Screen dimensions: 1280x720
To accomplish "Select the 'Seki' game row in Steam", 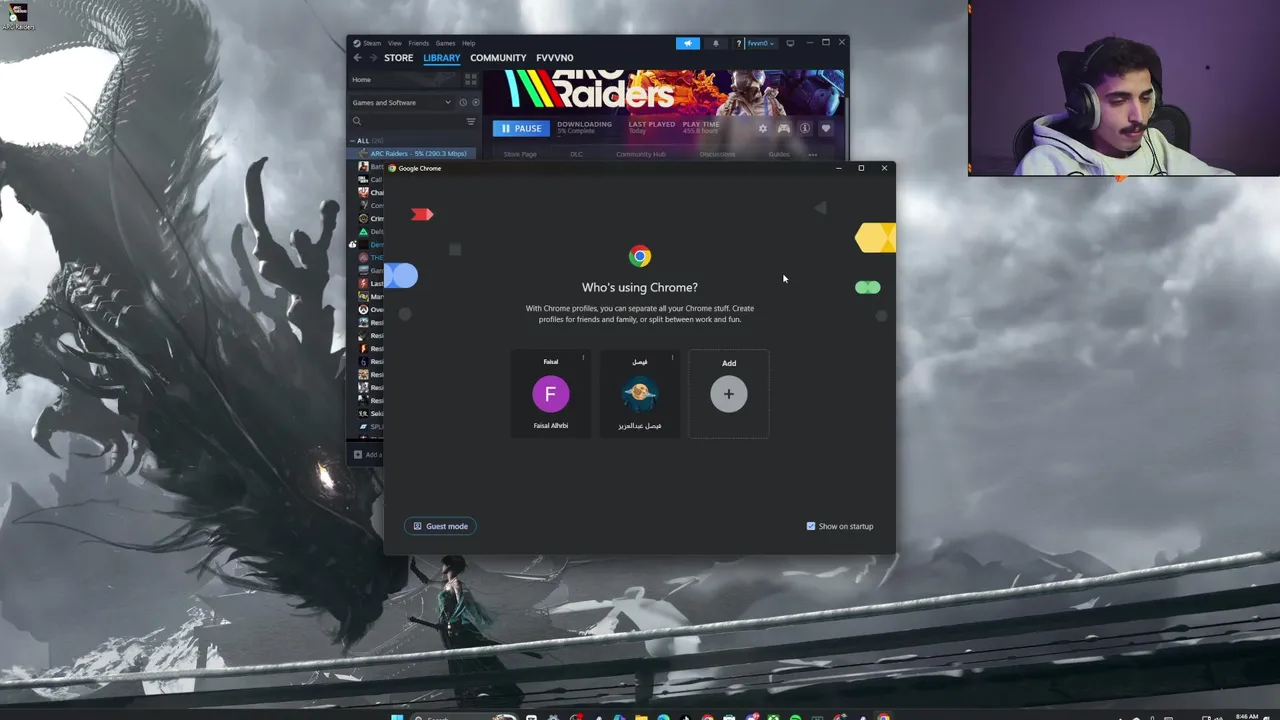I will coord(371,413).
